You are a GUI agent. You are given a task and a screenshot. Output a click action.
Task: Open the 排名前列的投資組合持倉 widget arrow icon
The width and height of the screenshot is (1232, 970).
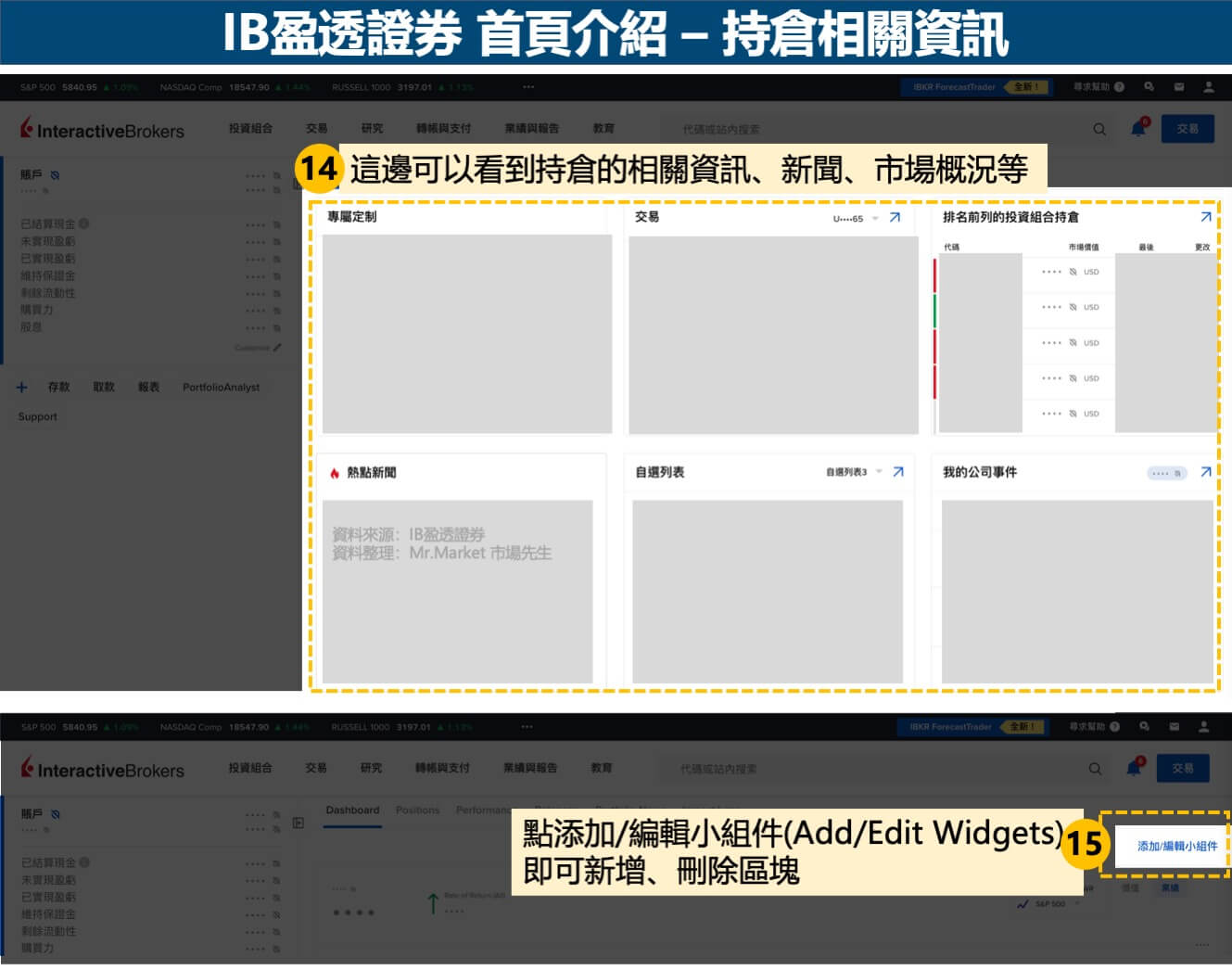[x=1205, y=217]
